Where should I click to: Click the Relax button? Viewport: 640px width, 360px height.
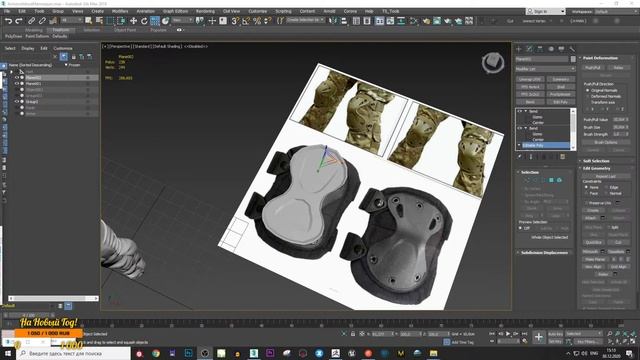(x=618, y=68)
